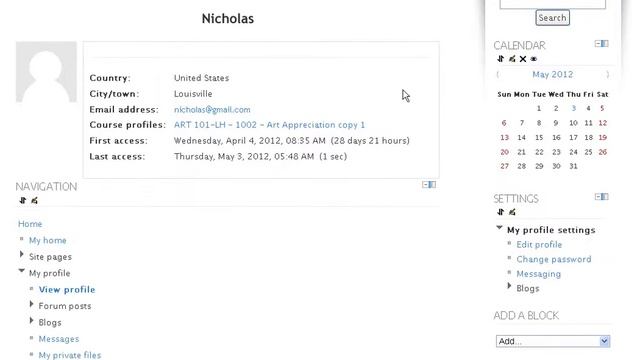
Task: Expand Blogs under My profile settings
Action: click(509, 286)
